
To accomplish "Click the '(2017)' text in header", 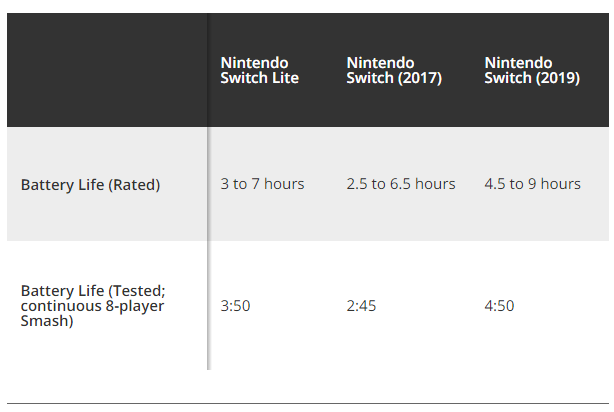I will coord(420,78).
